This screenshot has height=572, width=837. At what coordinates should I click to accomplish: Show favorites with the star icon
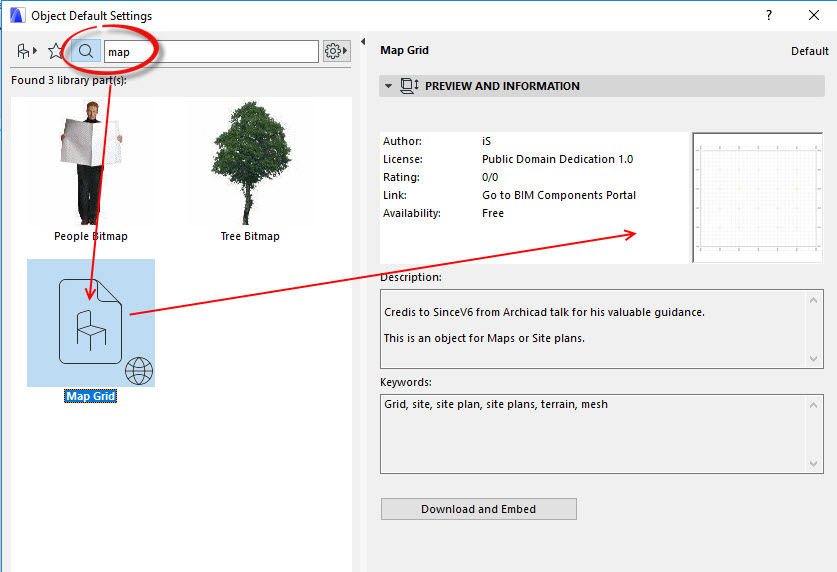[55, 51]
